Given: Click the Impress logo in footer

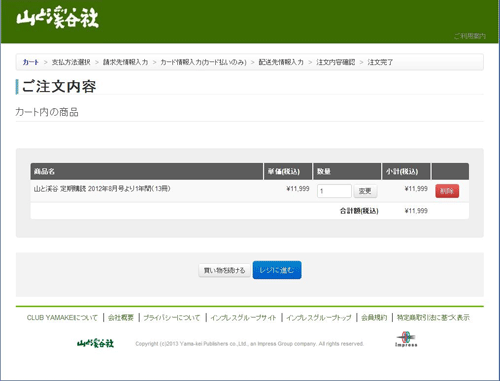Looking at the screenshot, I should click(x=406, y=339).
